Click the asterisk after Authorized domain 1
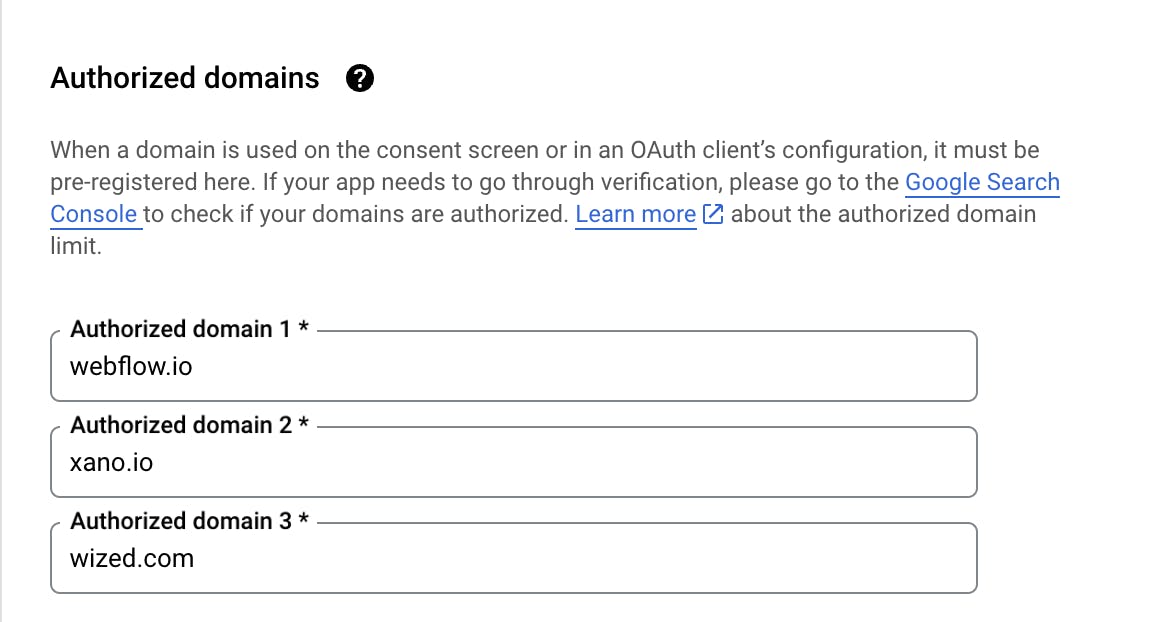Image resolution: width=1158 pixels, height=622 pixels. (303, 329)
